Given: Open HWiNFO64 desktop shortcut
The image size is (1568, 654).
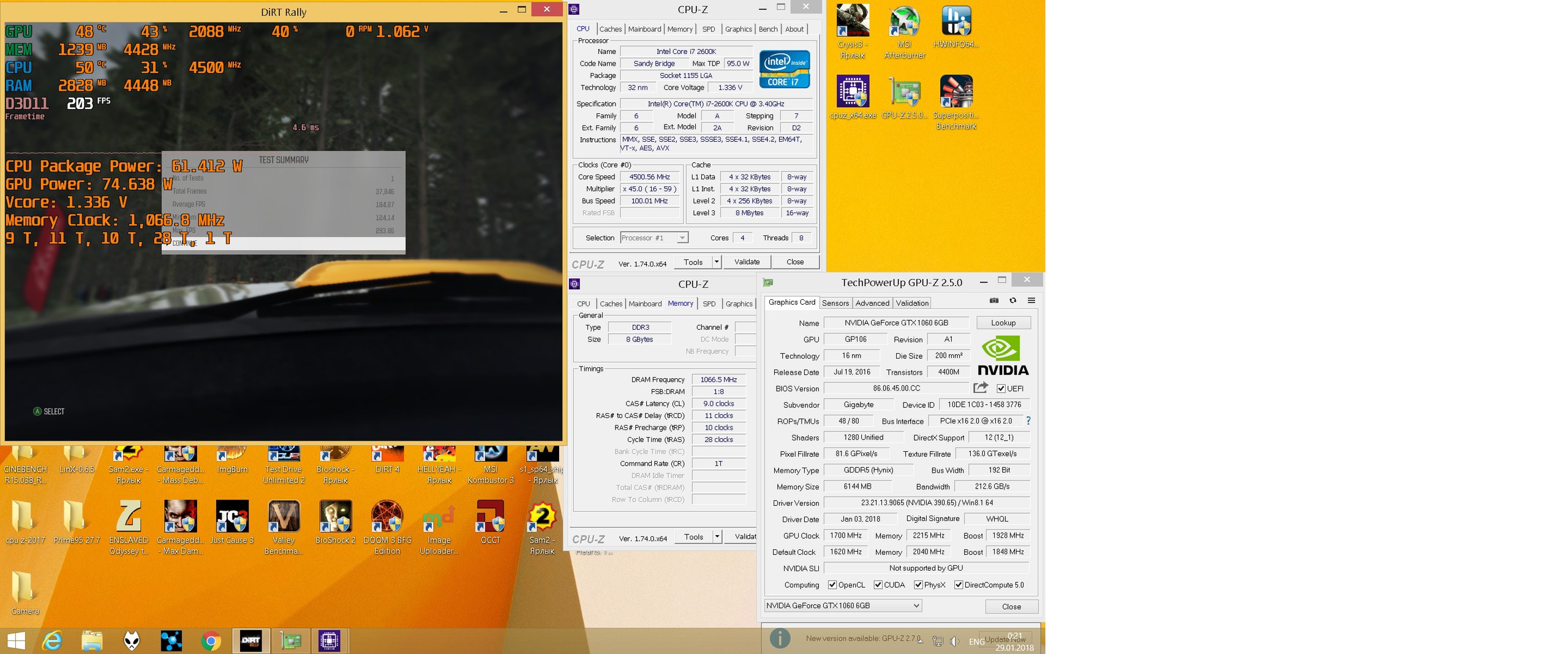Looking at the screenshot, I should pyautogui.click(x=956, y=27).
